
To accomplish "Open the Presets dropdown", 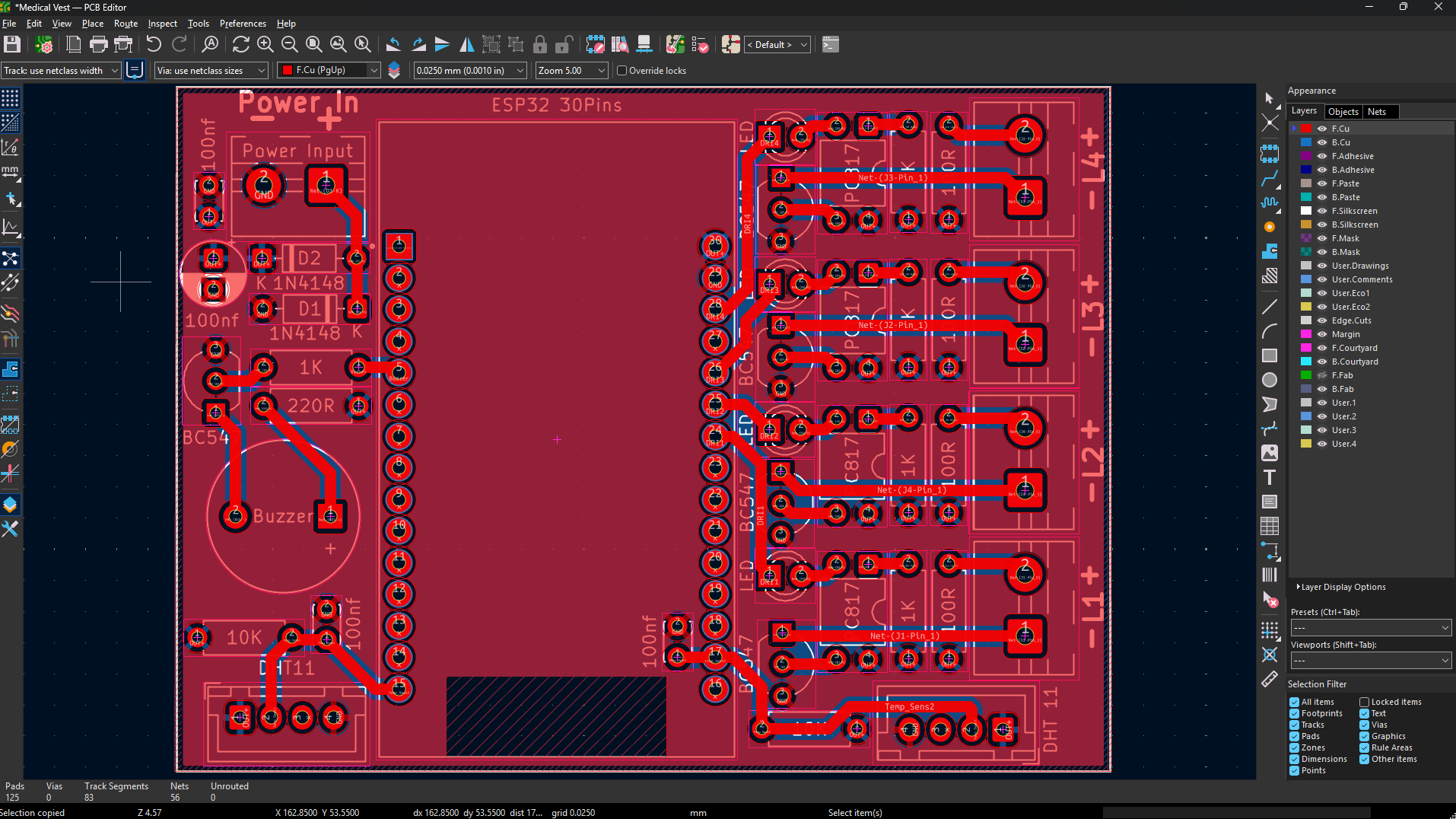I will click(x=1371, y=628).
